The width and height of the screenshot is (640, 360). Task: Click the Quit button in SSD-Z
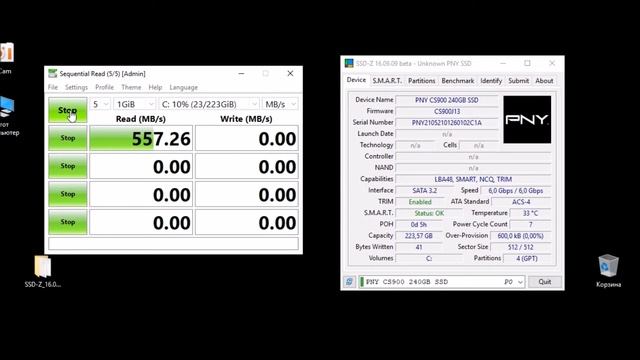(x=544, y=282)
